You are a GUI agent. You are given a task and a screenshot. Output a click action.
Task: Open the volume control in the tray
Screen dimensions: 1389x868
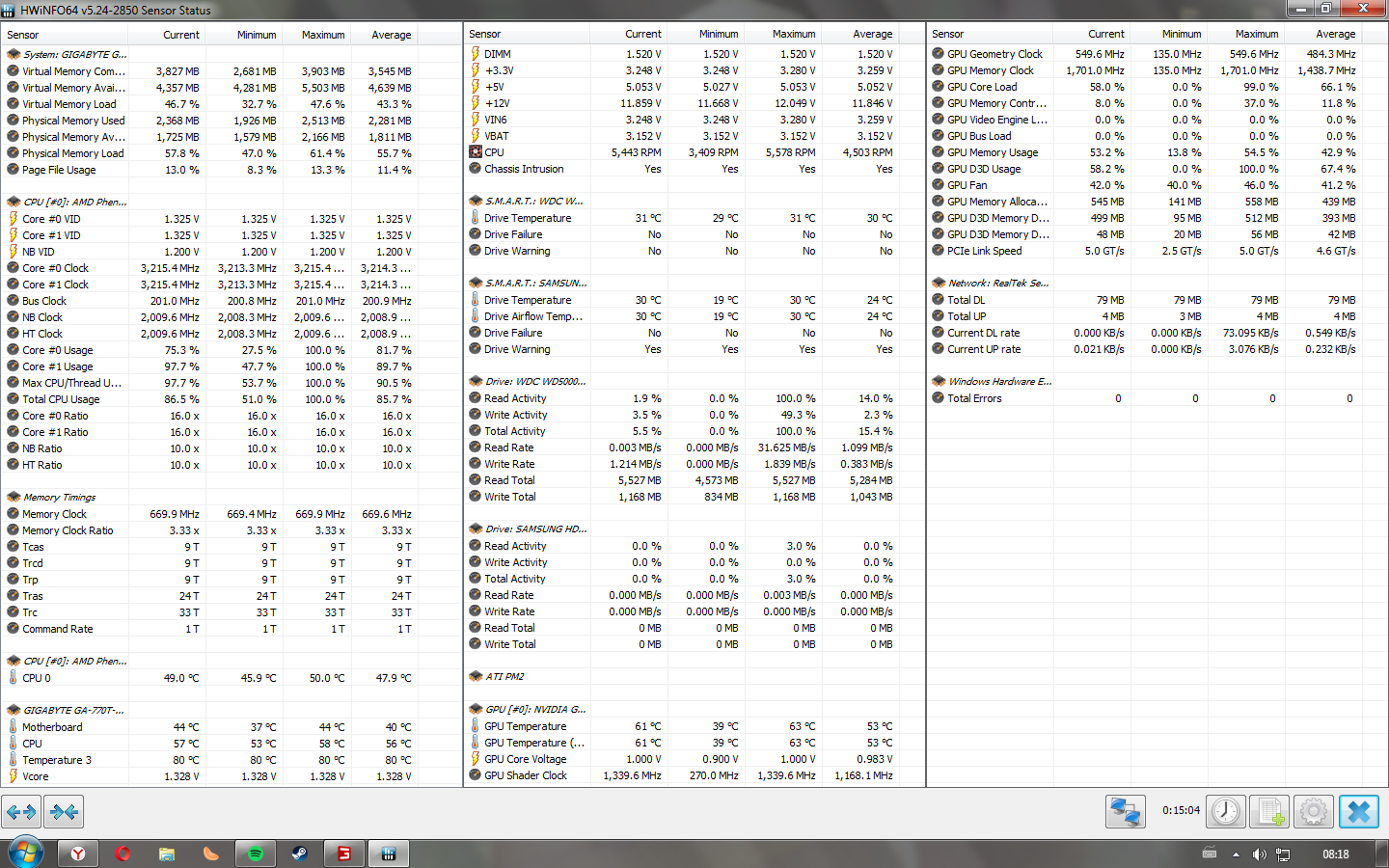pos(1259,854)
